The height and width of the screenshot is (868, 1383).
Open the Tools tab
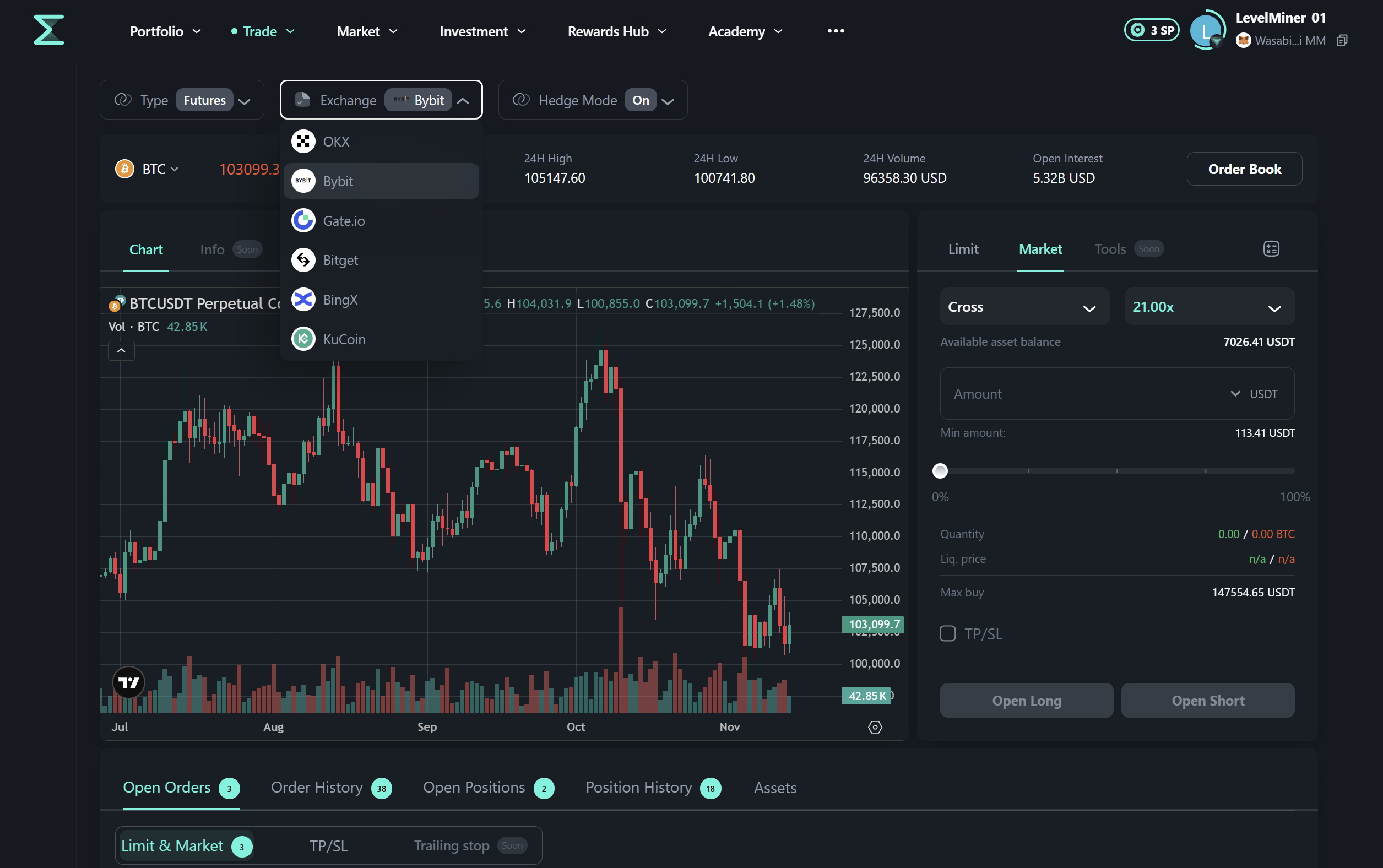[1129, 249]
